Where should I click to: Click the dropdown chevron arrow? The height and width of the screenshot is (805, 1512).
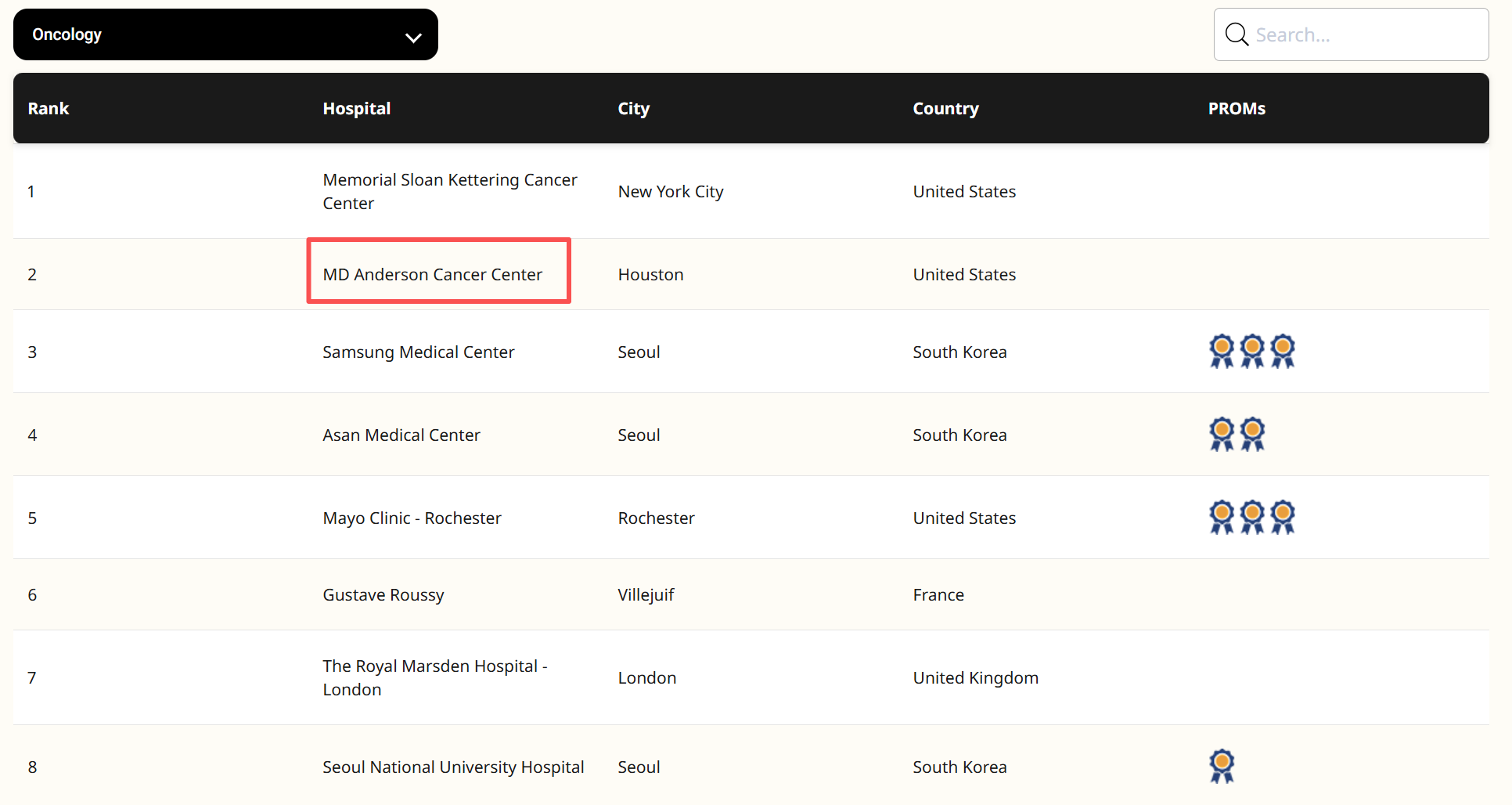tap(413, 38)
